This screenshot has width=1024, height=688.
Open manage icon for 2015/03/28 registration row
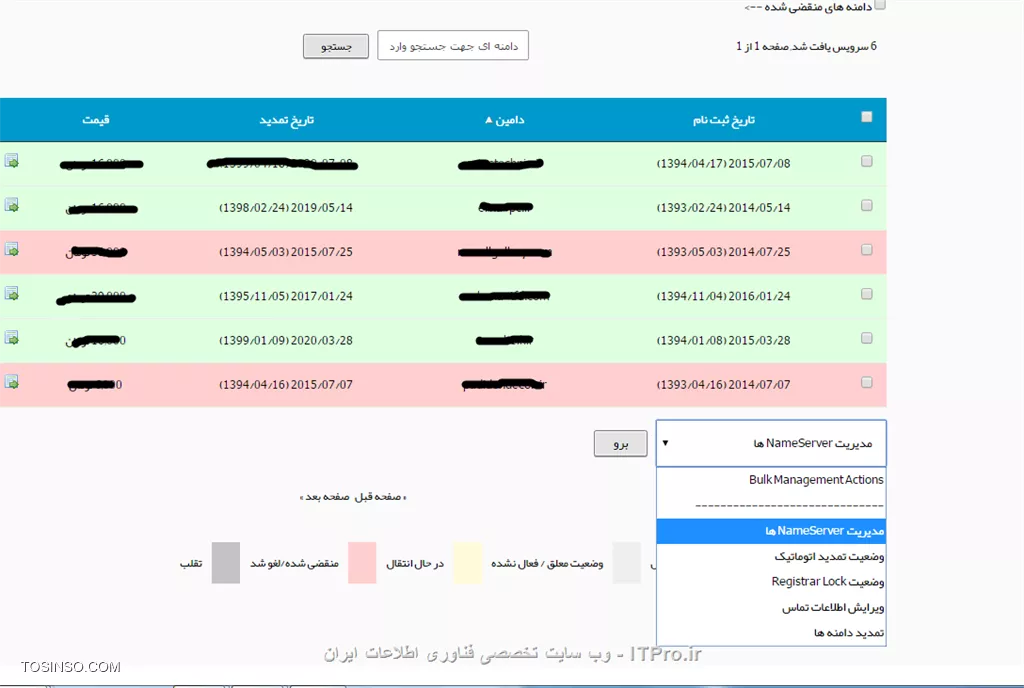[12, 337]
